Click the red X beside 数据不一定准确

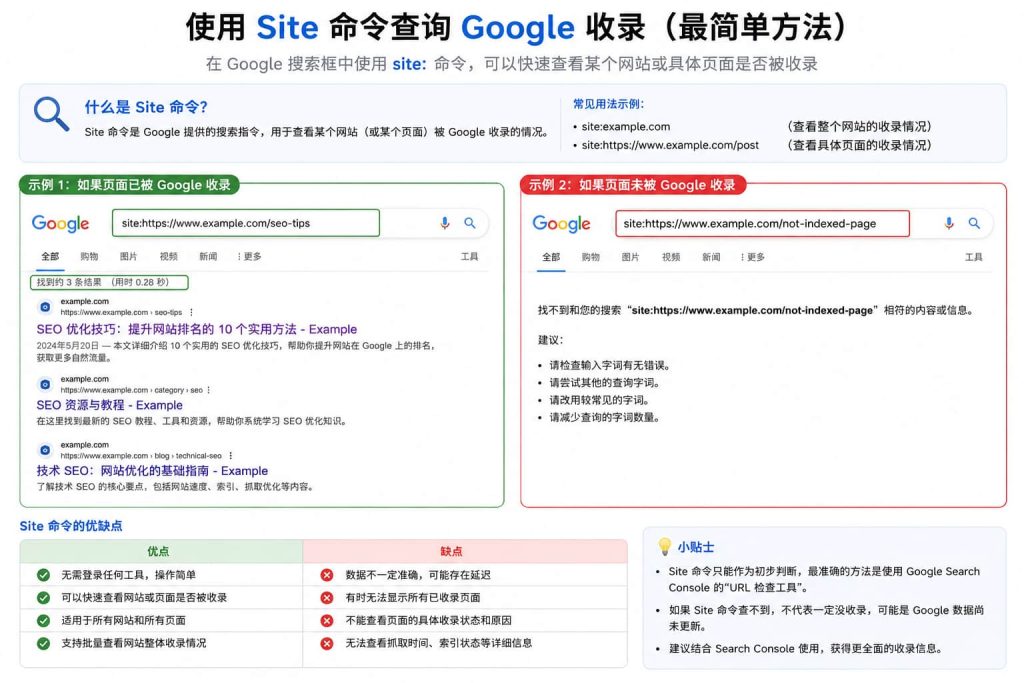click(327, 575)
